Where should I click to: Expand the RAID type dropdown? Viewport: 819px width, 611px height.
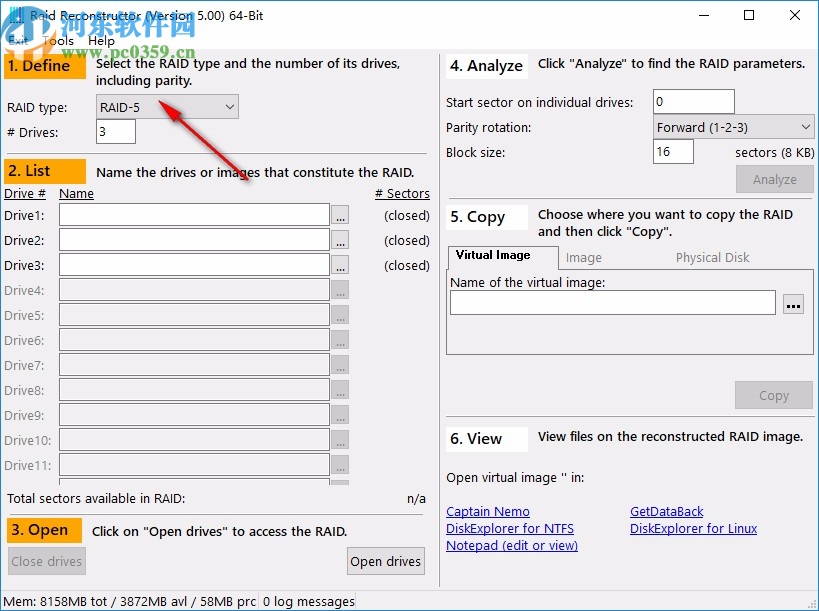click(x=167, y=107)
